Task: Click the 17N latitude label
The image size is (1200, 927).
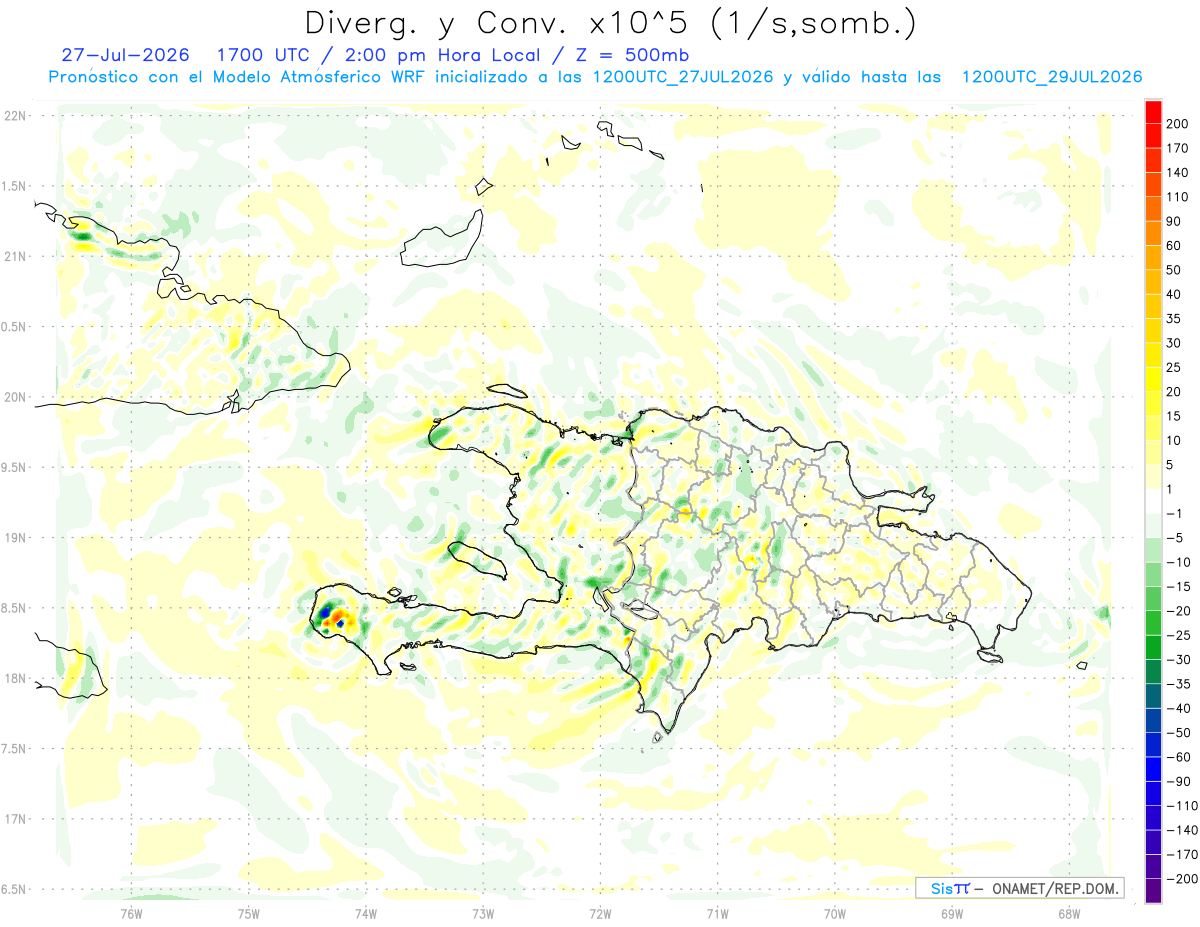Action: (x=14, y=819)
